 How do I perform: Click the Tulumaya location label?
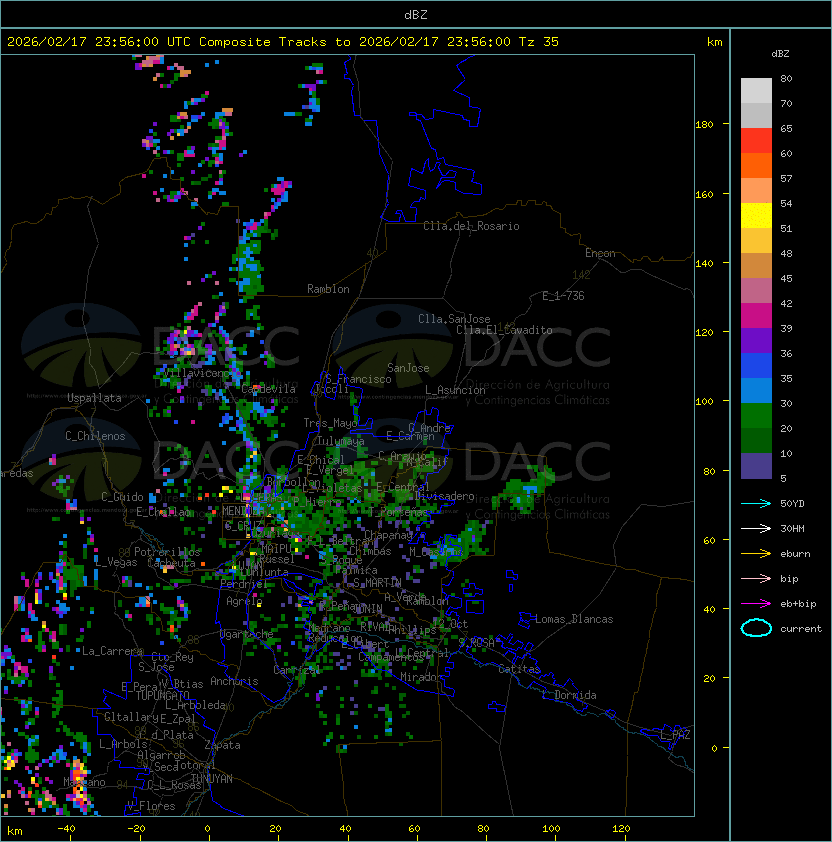click(x=341, y=441)
